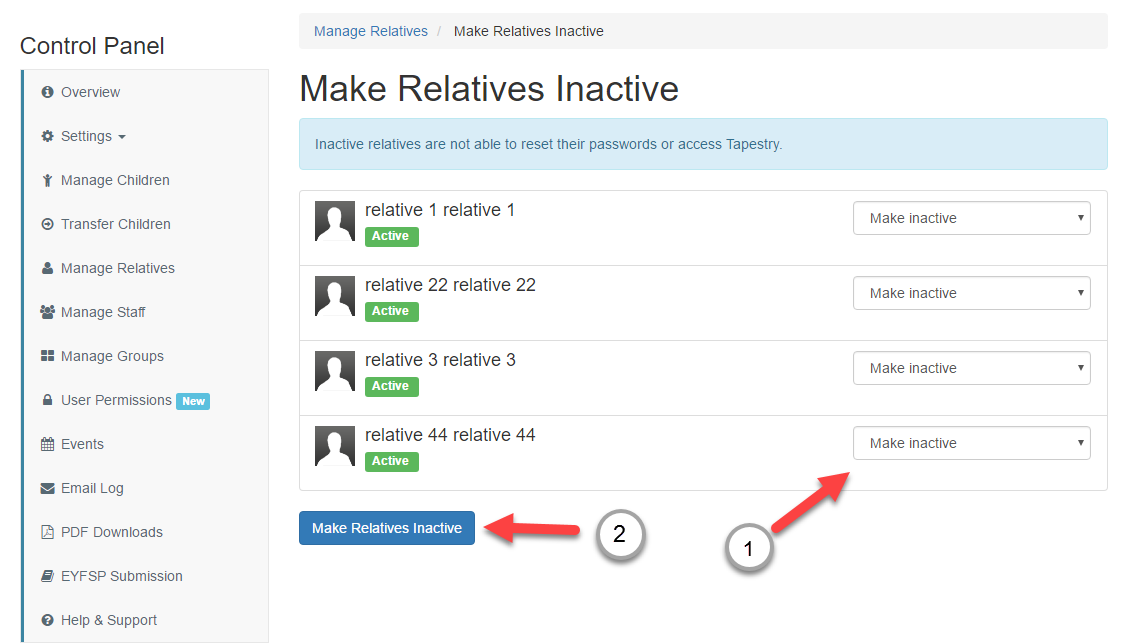Click the Active badge for relative 44
Viewport: 1125px width, 644px height.
coord(391,461)
